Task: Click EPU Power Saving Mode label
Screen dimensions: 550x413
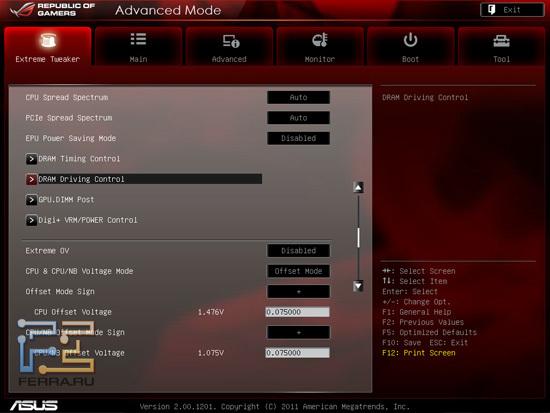Action: 71,138
